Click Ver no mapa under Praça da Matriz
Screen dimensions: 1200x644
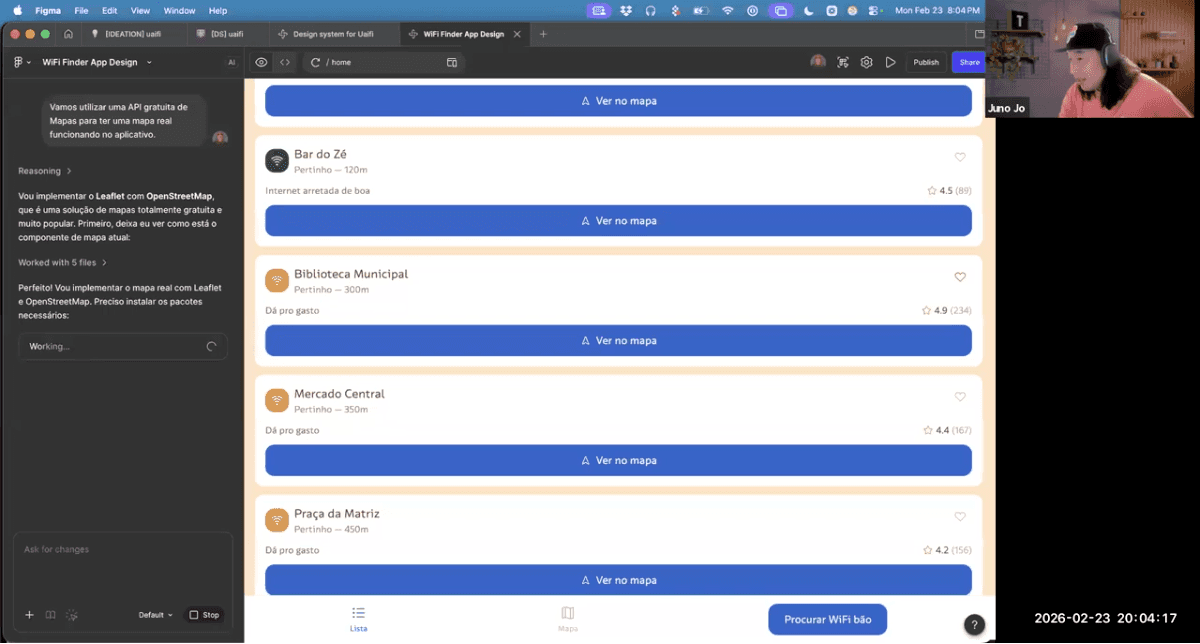(618, 580)
